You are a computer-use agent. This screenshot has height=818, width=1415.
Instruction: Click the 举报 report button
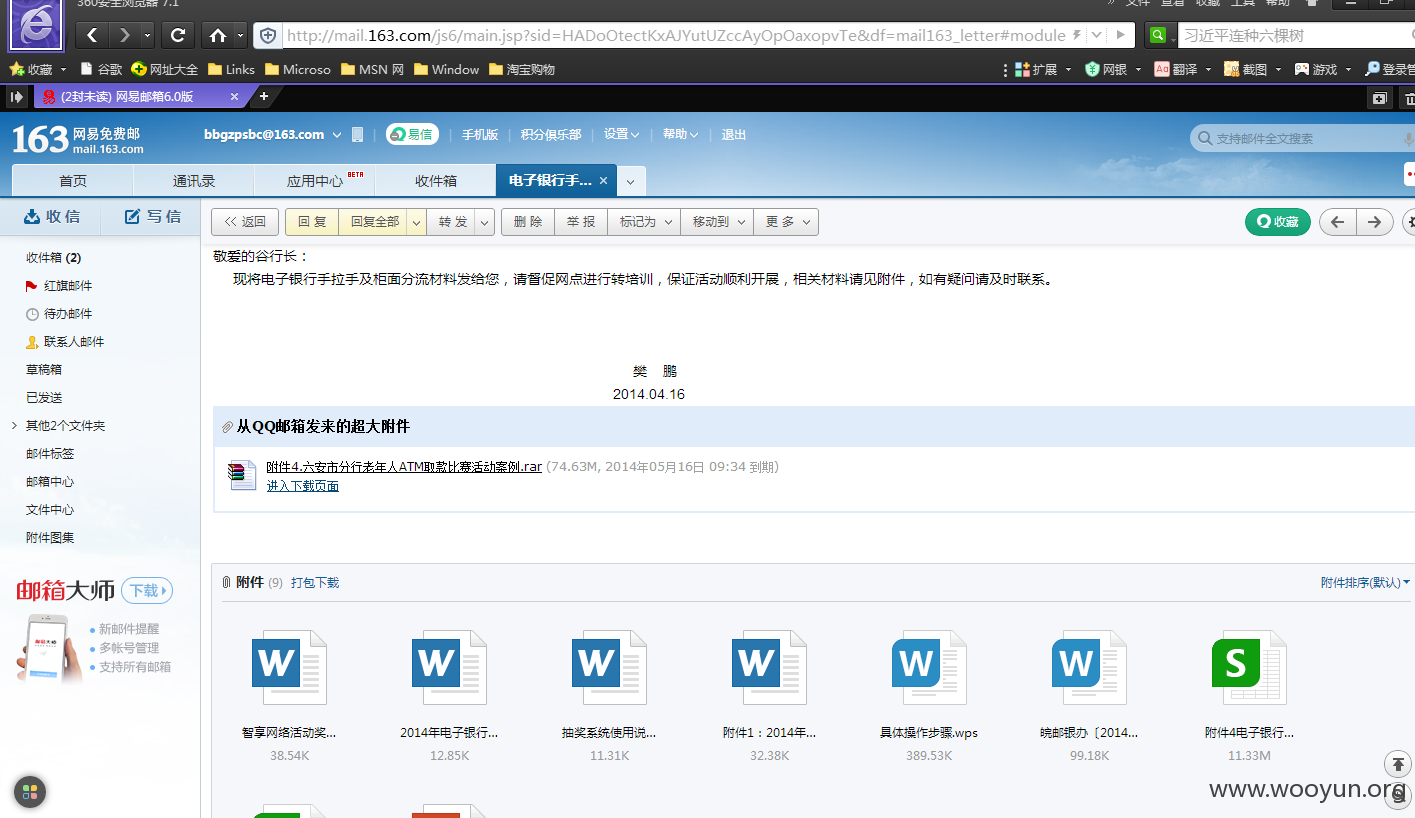pos(581,222)
